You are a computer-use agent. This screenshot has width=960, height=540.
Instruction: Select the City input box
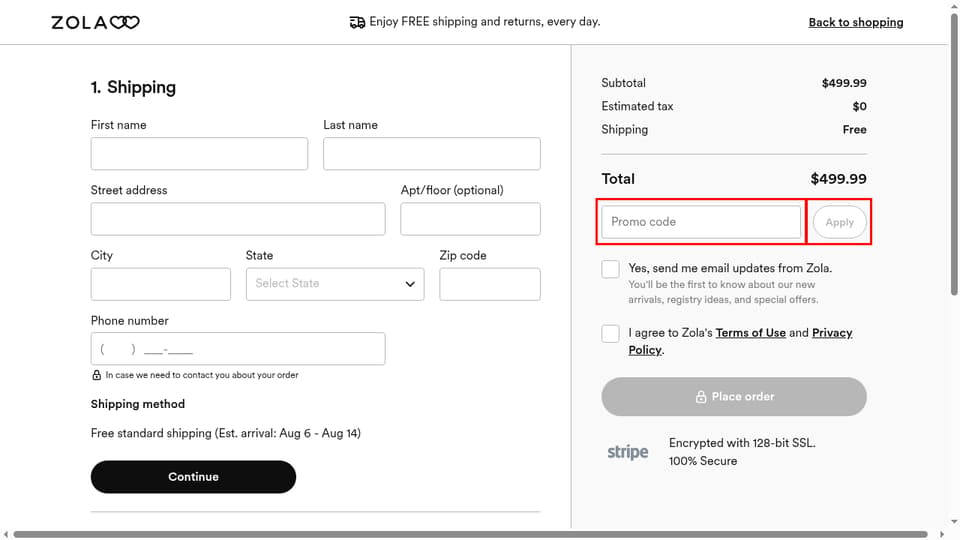point(160,284)
